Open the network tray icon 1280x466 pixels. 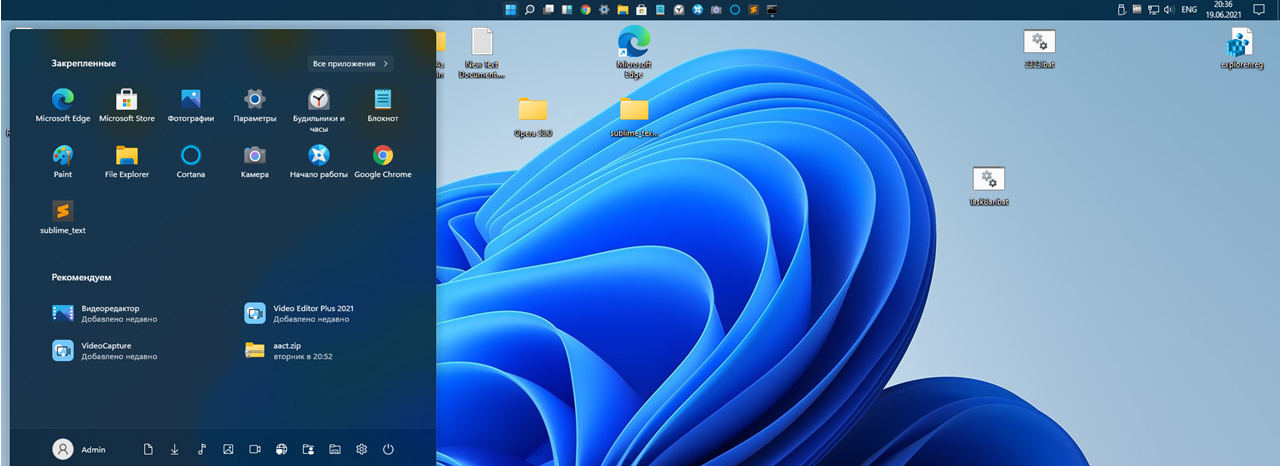tap(1153, 10)
